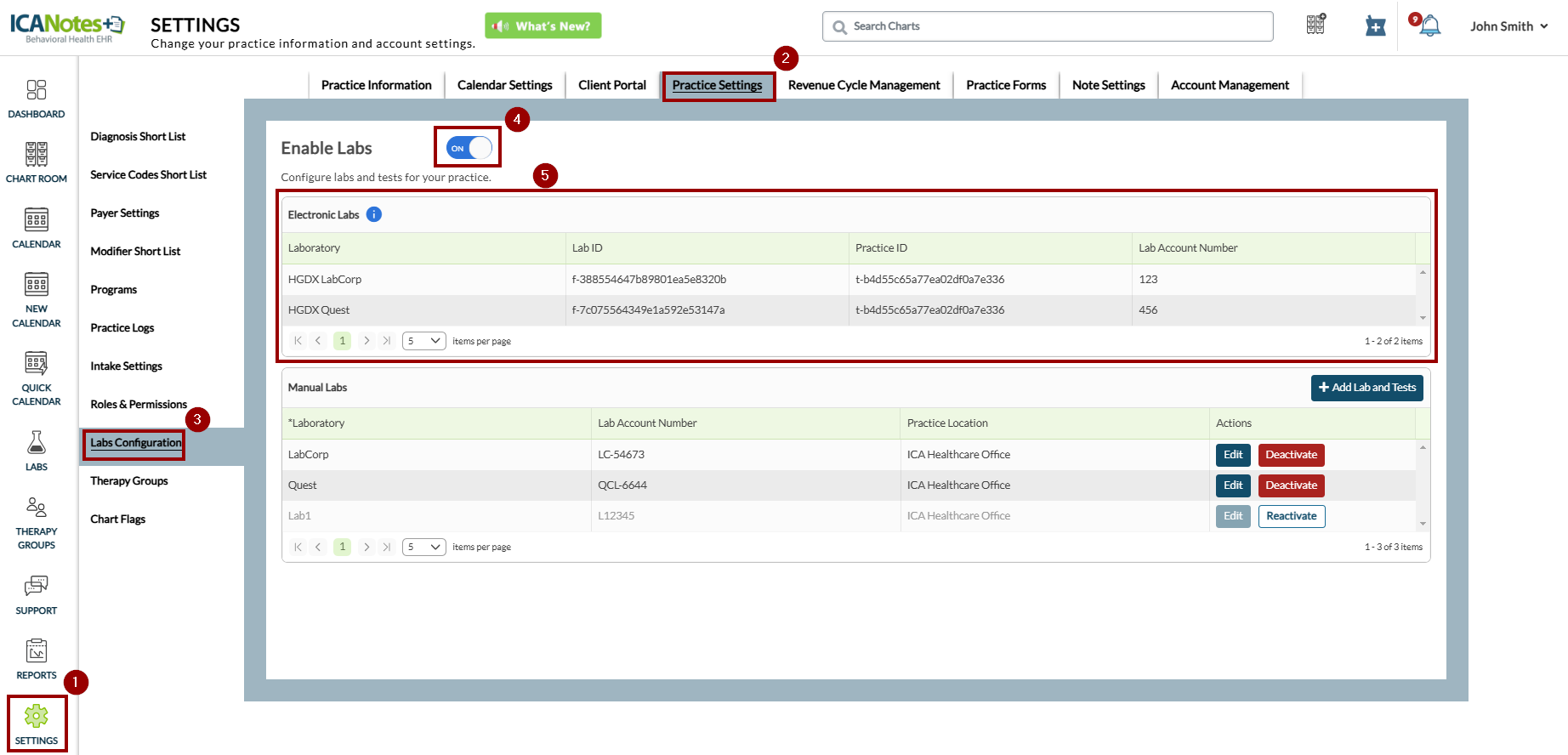Click Add Lab and Tests button
Screen dimensions: 1568x755
pos(1366,388)
